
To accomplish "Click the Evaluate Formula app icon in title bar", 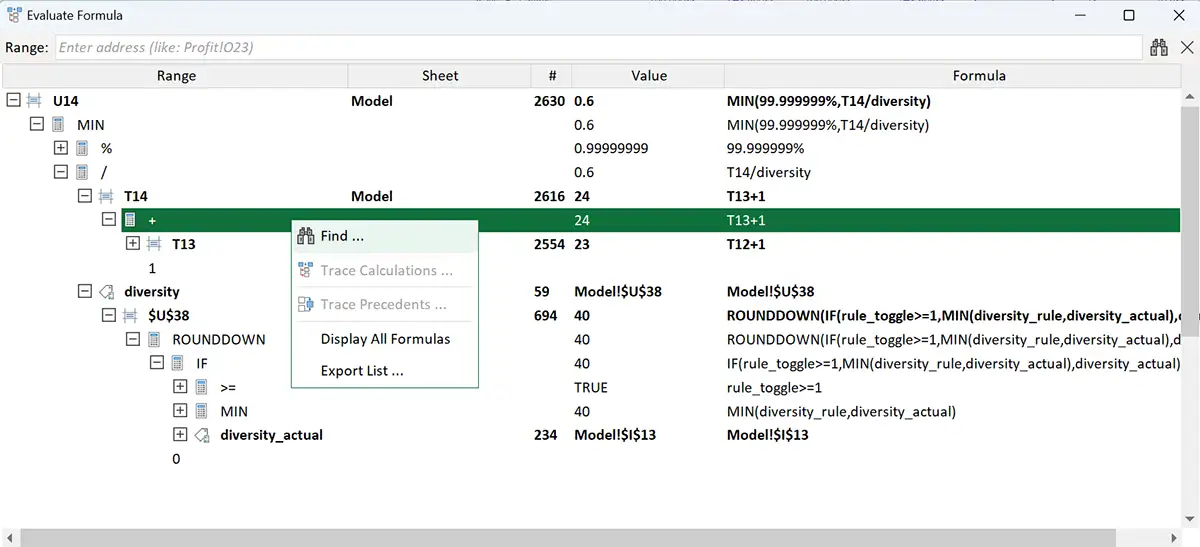I will click(x=14, y=15).
